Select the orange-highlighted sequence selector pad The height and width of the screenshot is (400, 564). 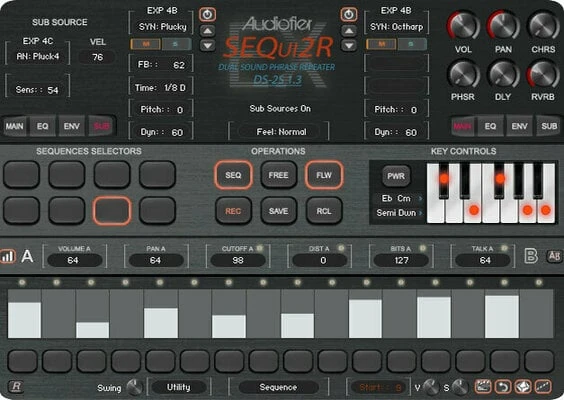pyautogui.click(x=112, y=211)
